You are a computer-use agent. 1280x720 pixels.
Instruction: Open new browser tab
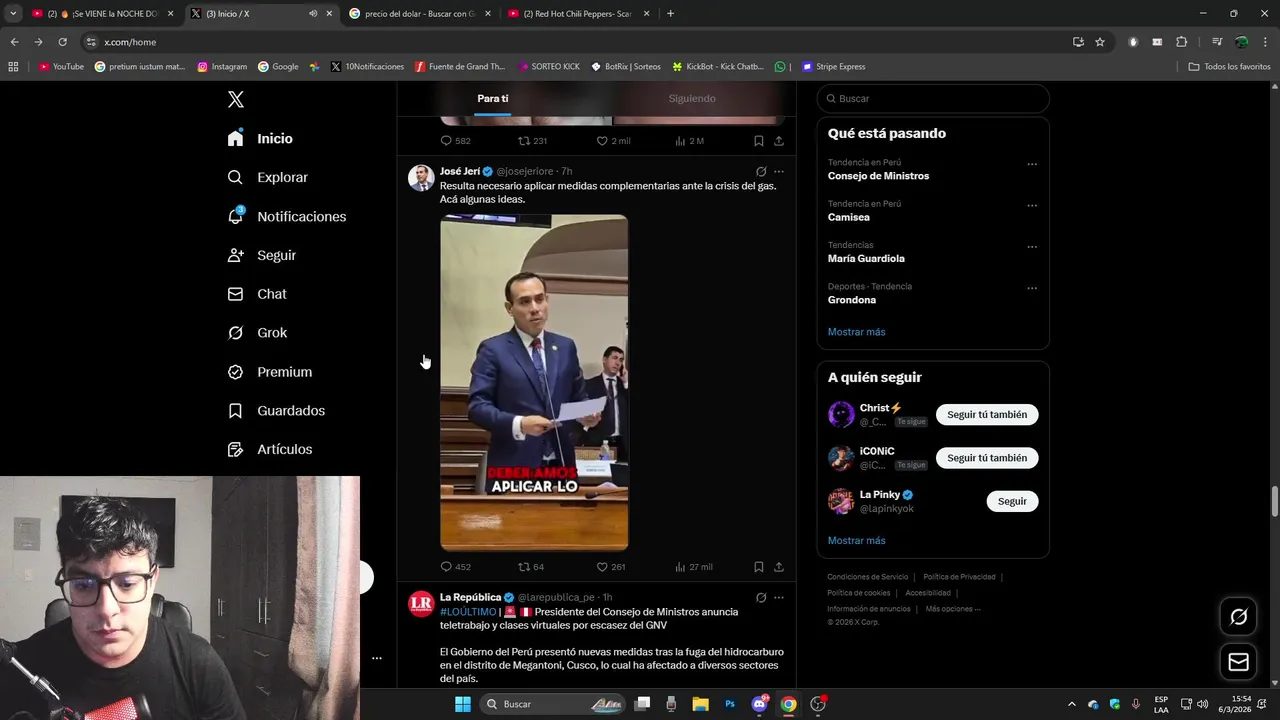coord(670,14)
